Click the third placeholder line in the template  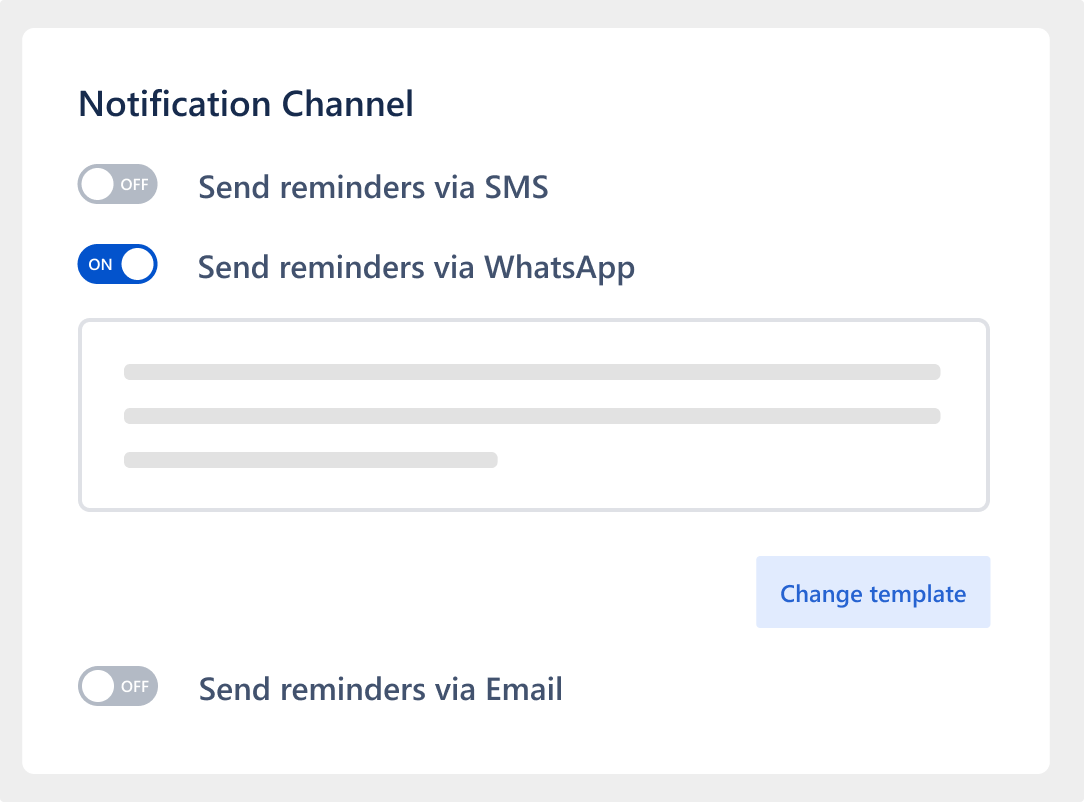coord(310,461)
